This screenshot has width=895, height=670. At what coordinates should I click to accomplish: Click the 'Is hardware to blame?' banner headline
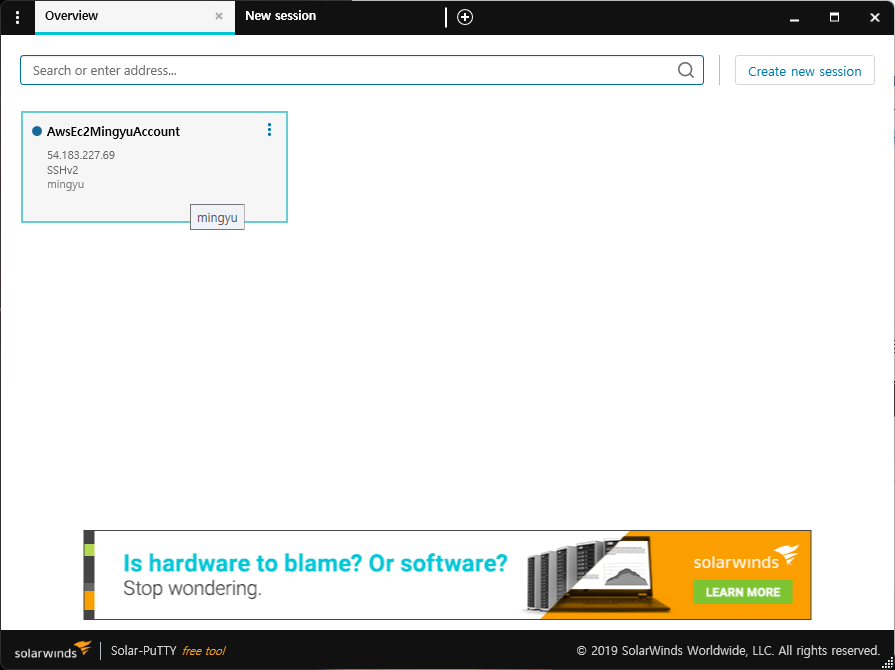315,563
